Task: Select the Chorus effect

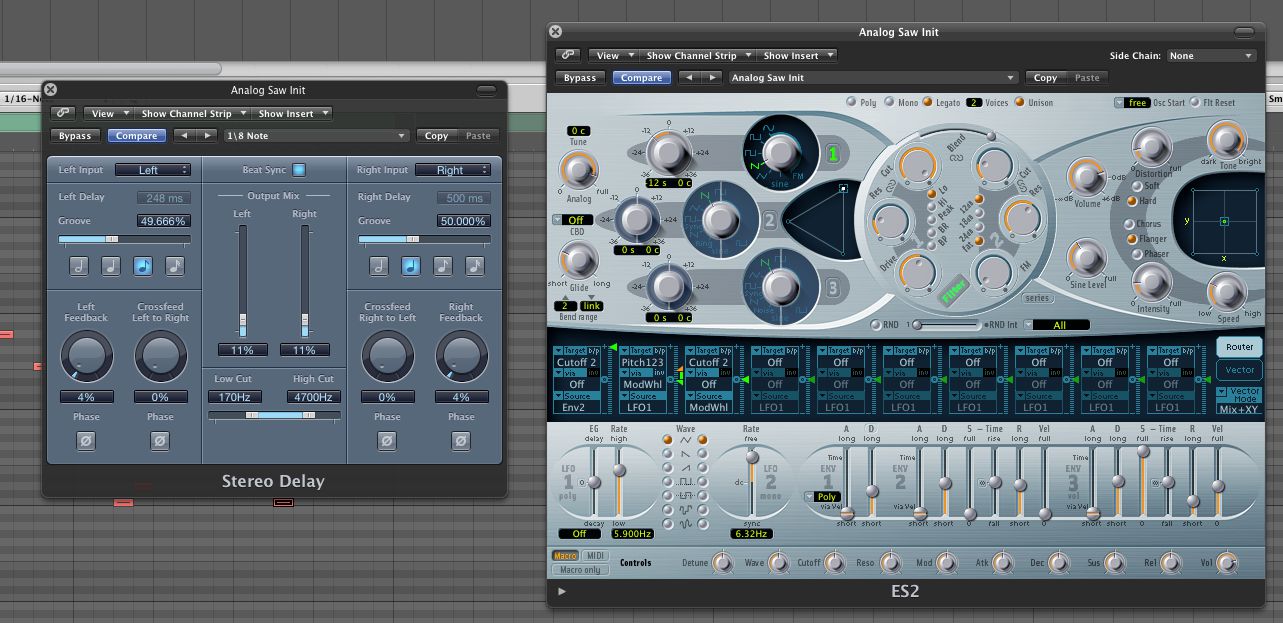Action: [x=1130, y=224]
